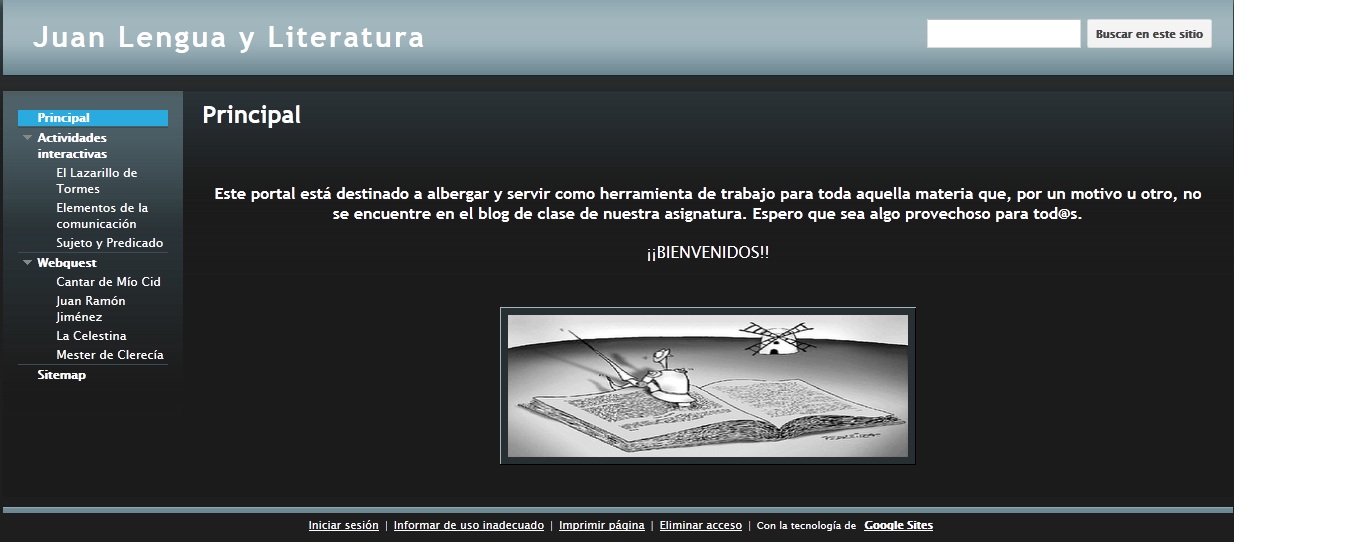
Task: Click the Imprimir página link
Action: 602,525
